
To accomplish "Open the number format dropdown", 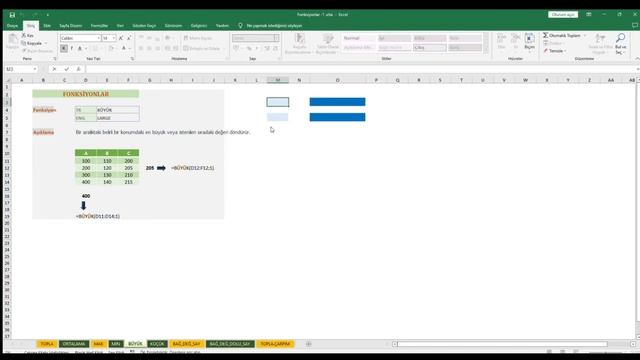I will (276, 38).
